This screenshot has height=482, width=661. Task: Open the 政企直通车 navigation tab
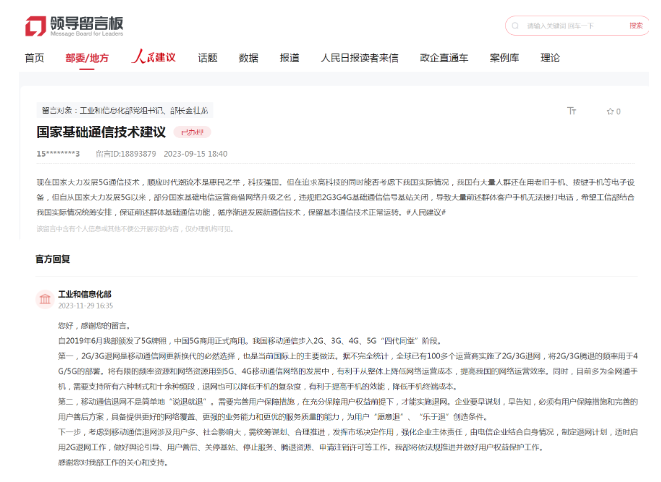[x=443, y=58]
